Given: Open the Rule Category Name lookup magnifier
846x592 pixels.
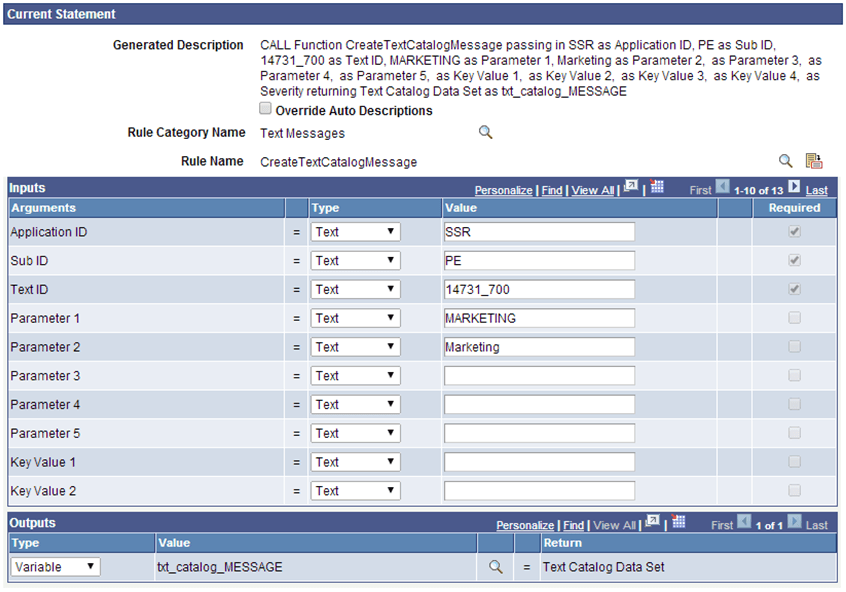Looking at the screenshot, I should [486, 132].
